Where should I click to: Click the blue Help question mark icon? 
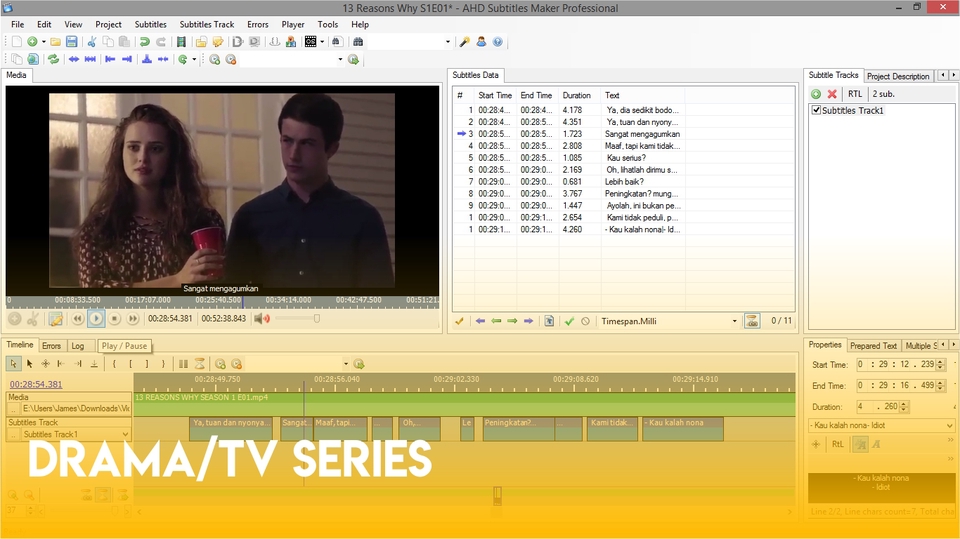498,42
